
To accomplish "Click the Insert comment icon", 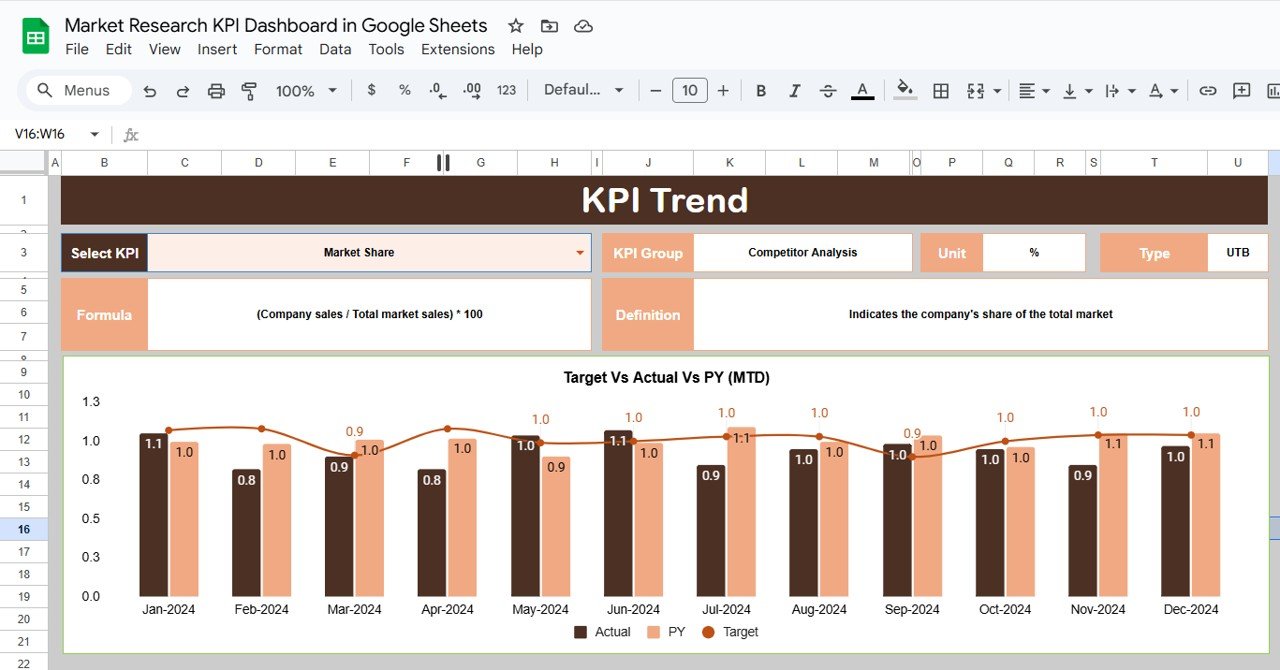I will pyautogui.click(x=1241, y=91).
